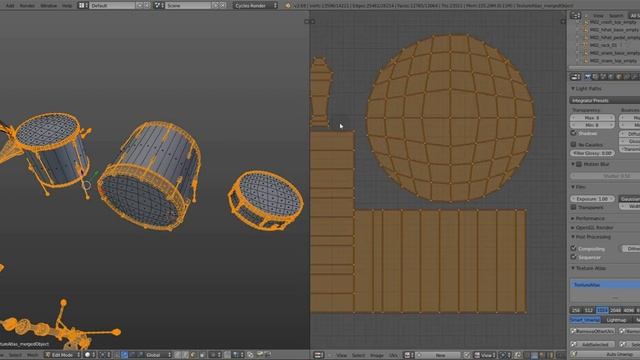Expand the Performance panel
640x360 pixels.
coord(573,219)
